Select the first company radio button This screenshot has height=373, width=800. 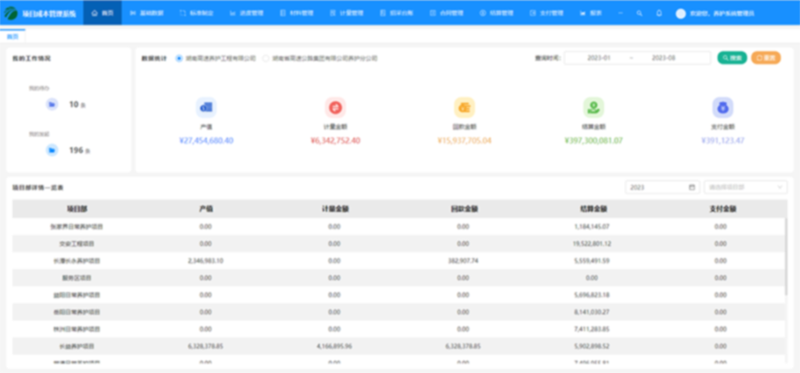click(179, 58)
